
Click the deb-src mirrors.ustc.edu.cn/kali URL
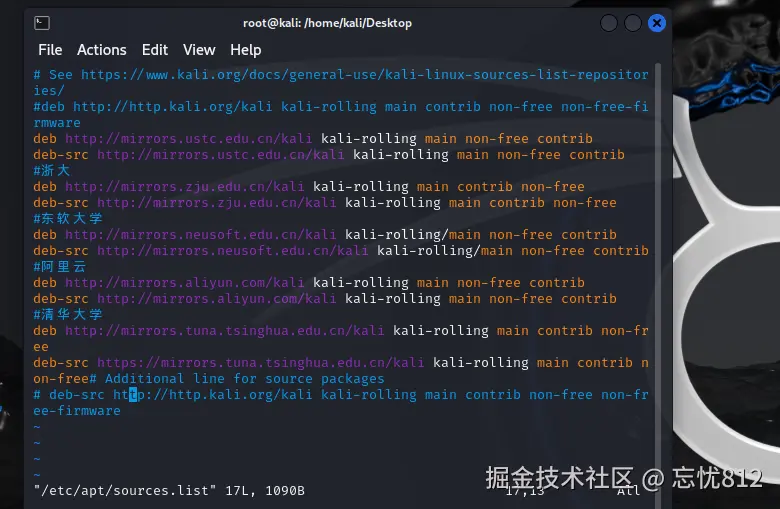click(x=220, y=154)
